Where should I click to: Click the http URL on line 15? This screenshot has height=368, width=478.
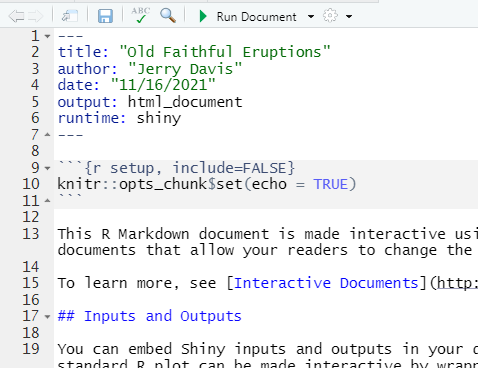point(457,283)
